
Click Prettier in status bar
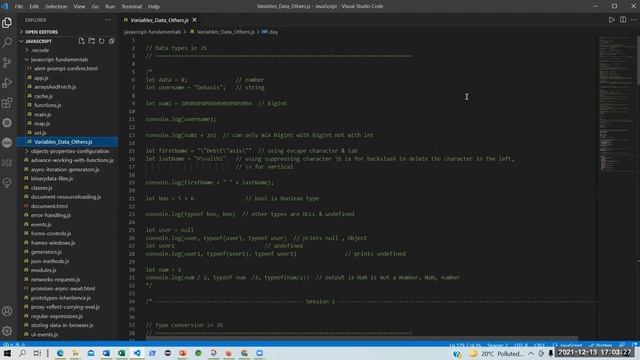click(x=601, y=345)
